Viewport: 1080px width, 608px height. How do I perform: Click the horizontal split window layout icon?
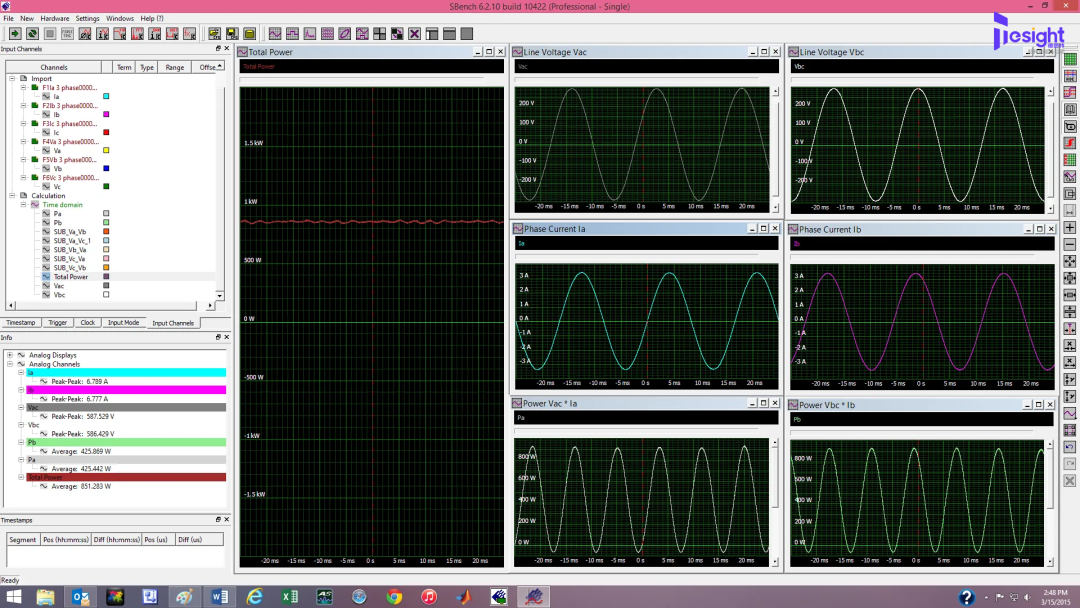pos(449,33)
